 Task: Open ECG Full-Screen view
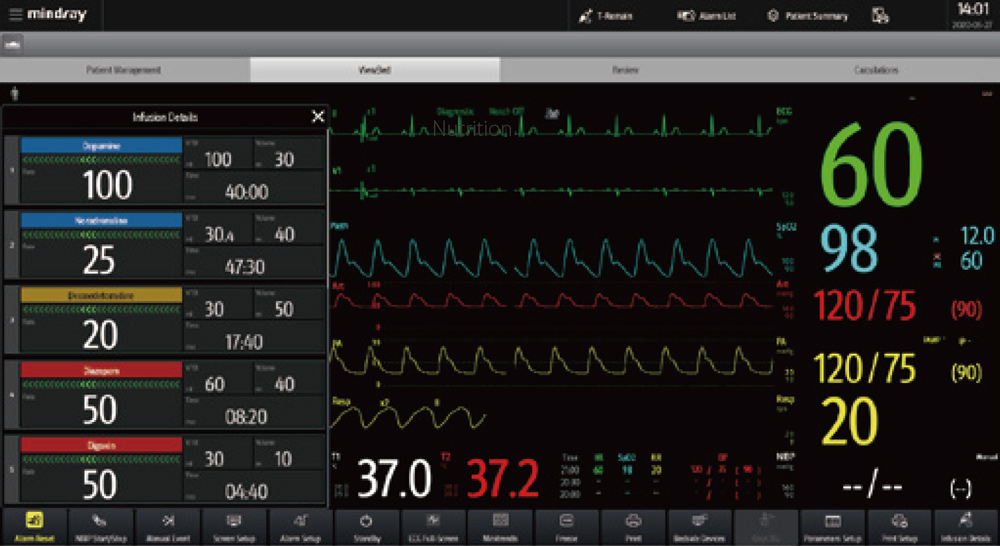[433, 525]
